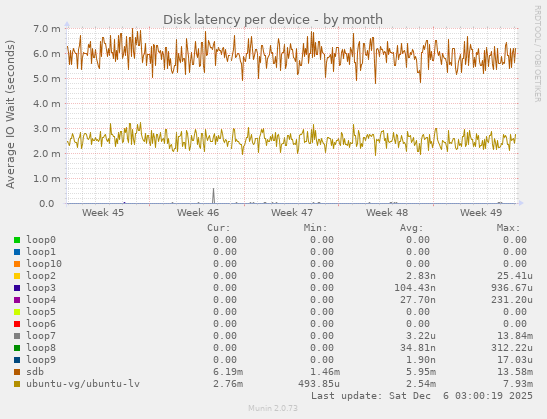Click the Average IO Wait axis title
The width and height of the screenshot is (547, 419).
pos(10,114)
